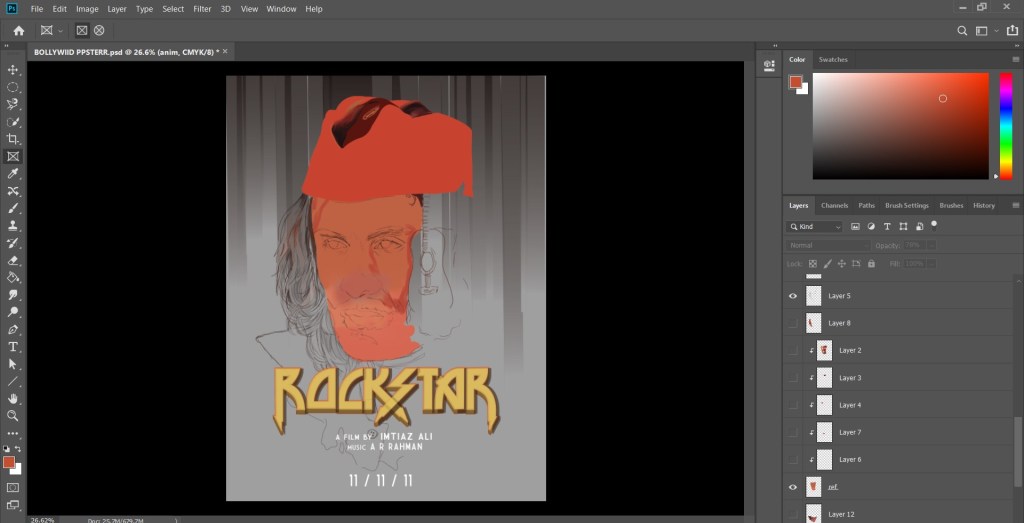
Task: Select Layer 2 thumbnail in Layers panel
Action: 824,351
